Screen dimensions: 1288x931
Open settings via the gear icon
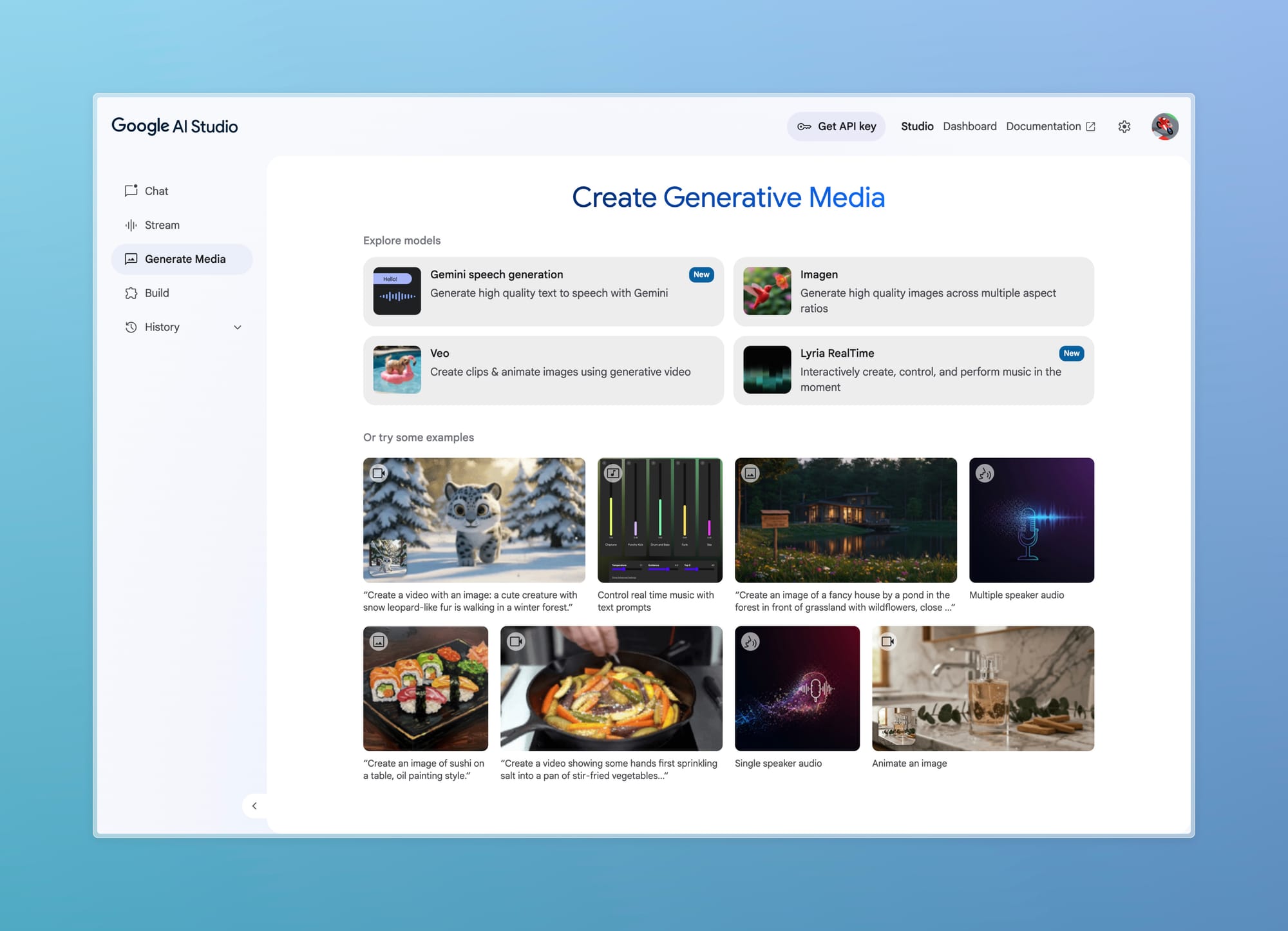(1124, 126)
